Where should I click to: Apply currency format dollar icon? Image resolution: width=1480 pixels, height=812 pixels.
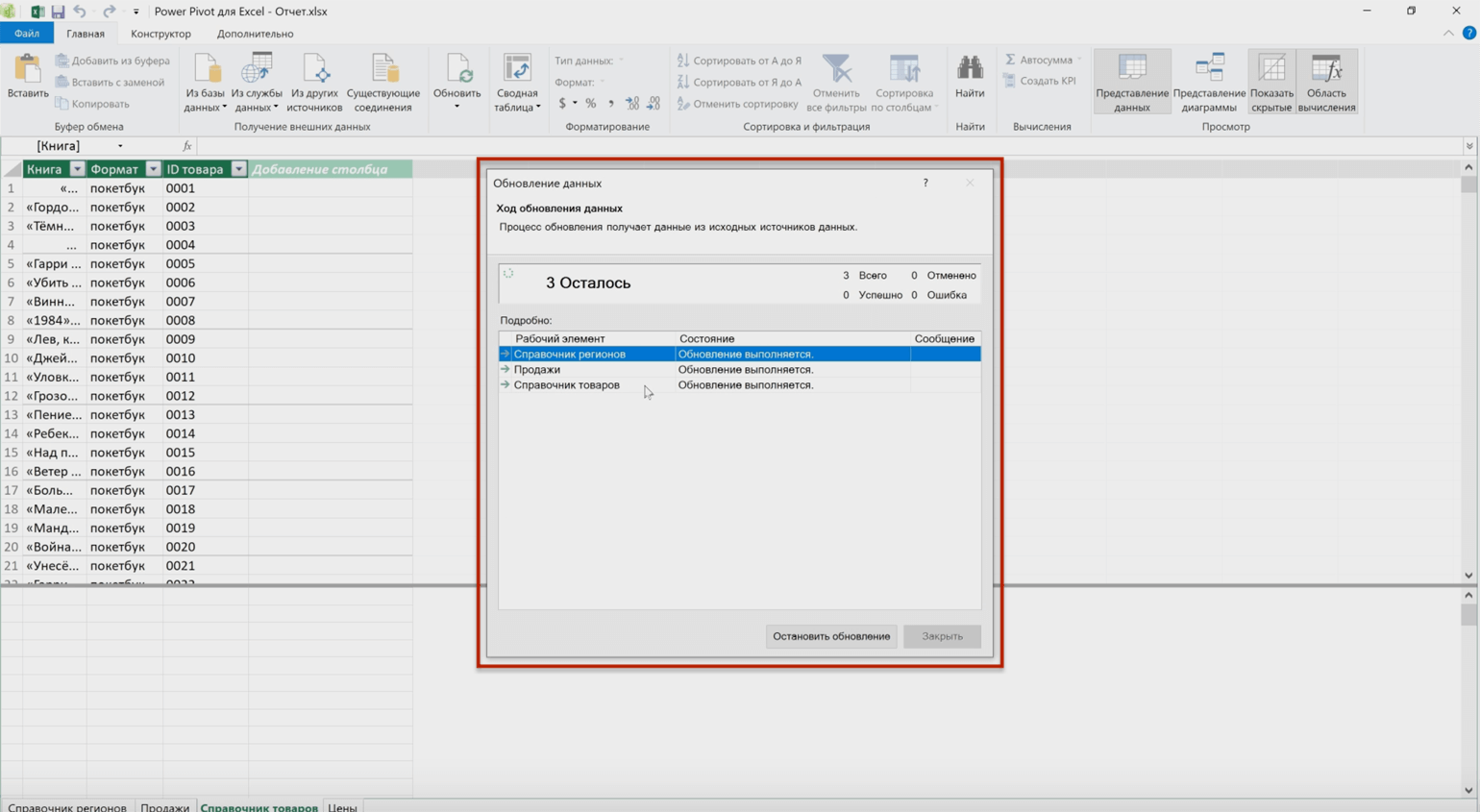point(562,104)
